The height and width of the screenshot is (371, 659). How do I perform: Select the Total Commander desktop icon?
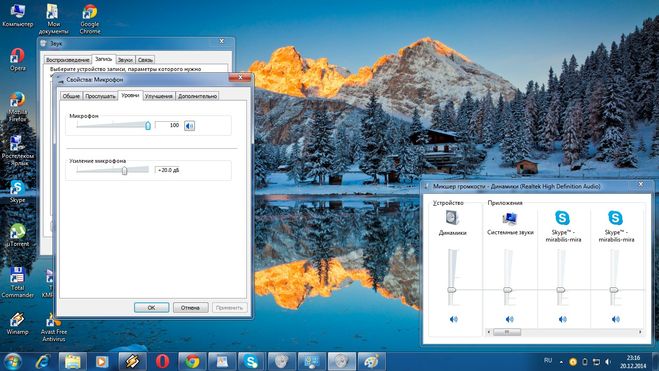click(17, 283)
